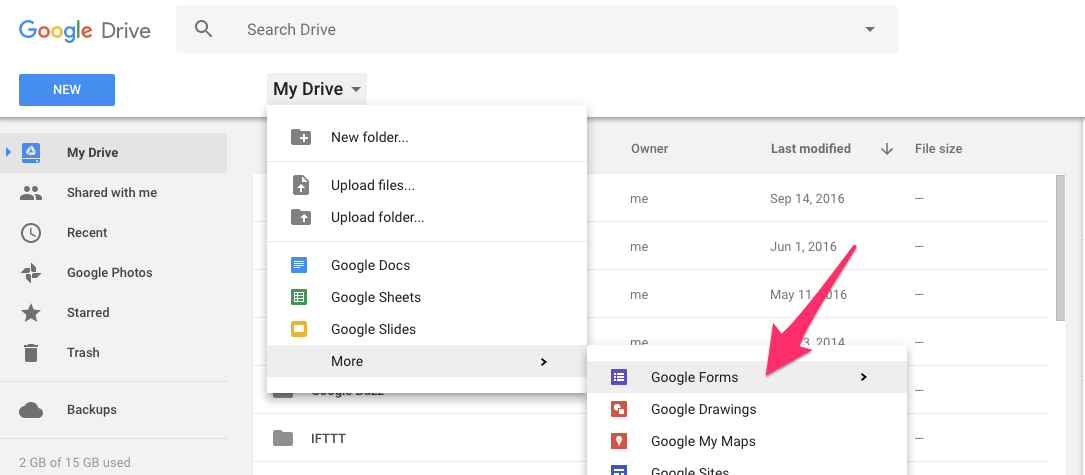Expand My Drive tree in sidebar
Viewport: 1085px width, 475px height.
[8, 152]
